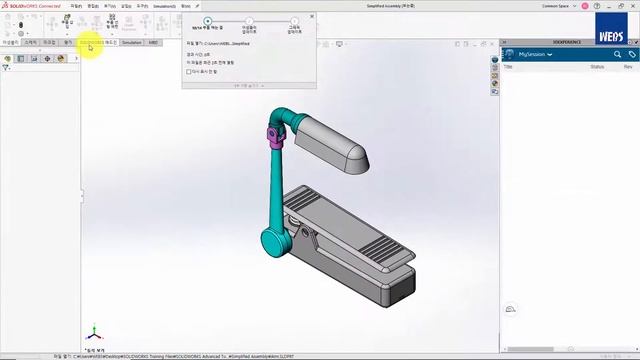
Task: Select the second progress step circle
Action: [x=249, y=21]
